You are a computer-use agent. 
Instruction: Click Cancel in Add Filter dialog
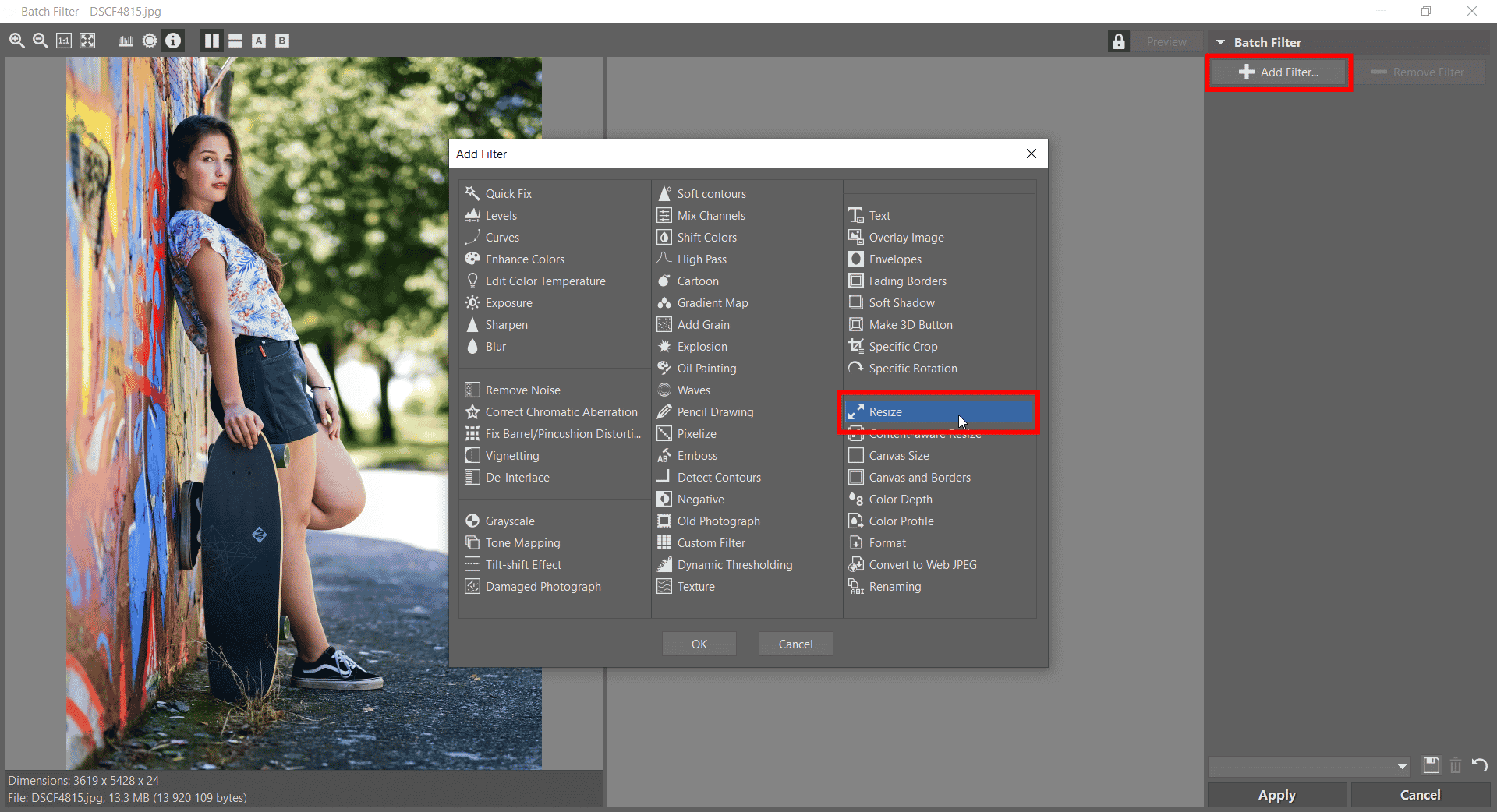tap(795, 644)
